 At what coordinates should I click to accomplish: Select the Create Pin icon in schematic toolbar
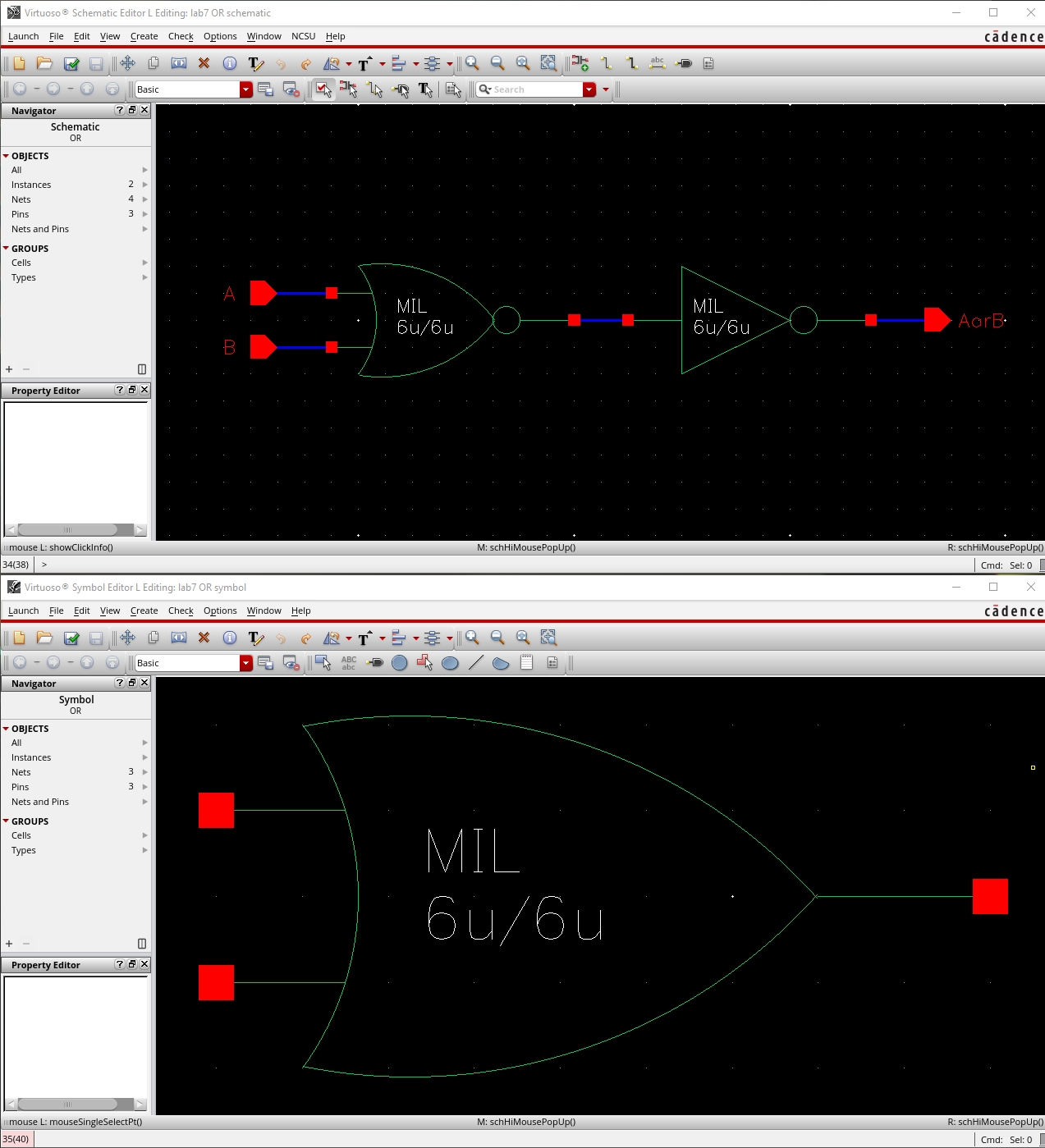684,63
